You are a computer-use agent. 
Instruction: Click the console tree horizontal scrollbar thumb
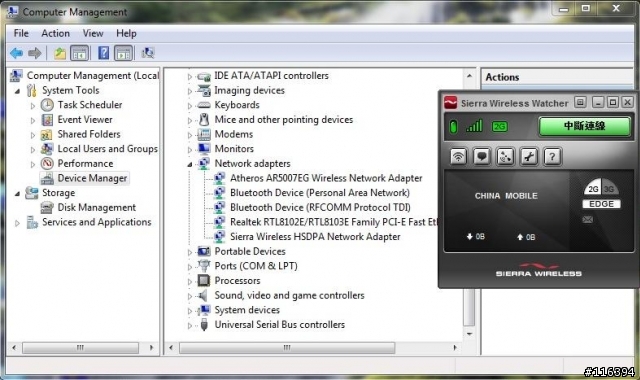coord(80,348)
